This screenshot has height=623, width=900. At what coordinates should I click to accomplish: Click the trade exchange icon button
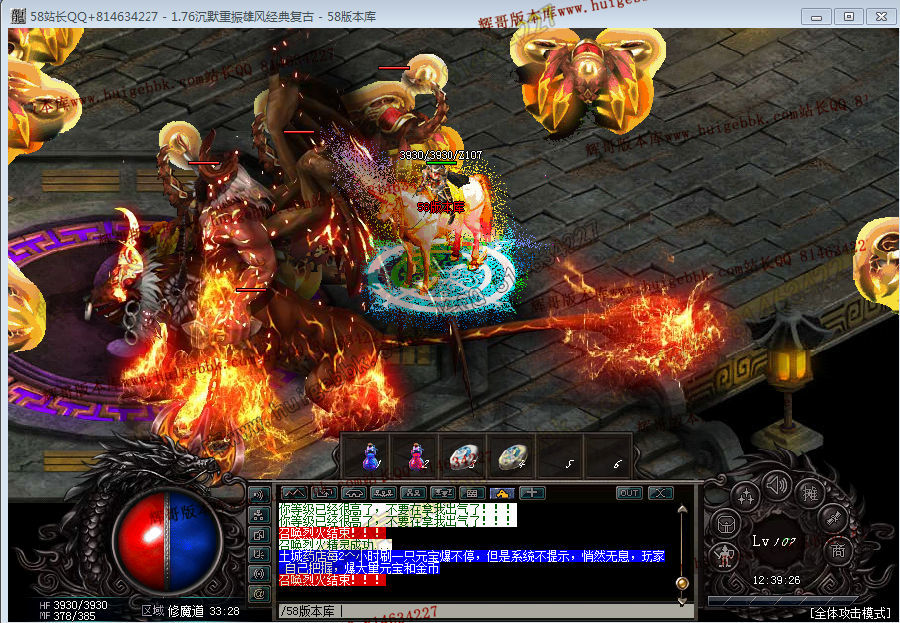pos(324,493)
